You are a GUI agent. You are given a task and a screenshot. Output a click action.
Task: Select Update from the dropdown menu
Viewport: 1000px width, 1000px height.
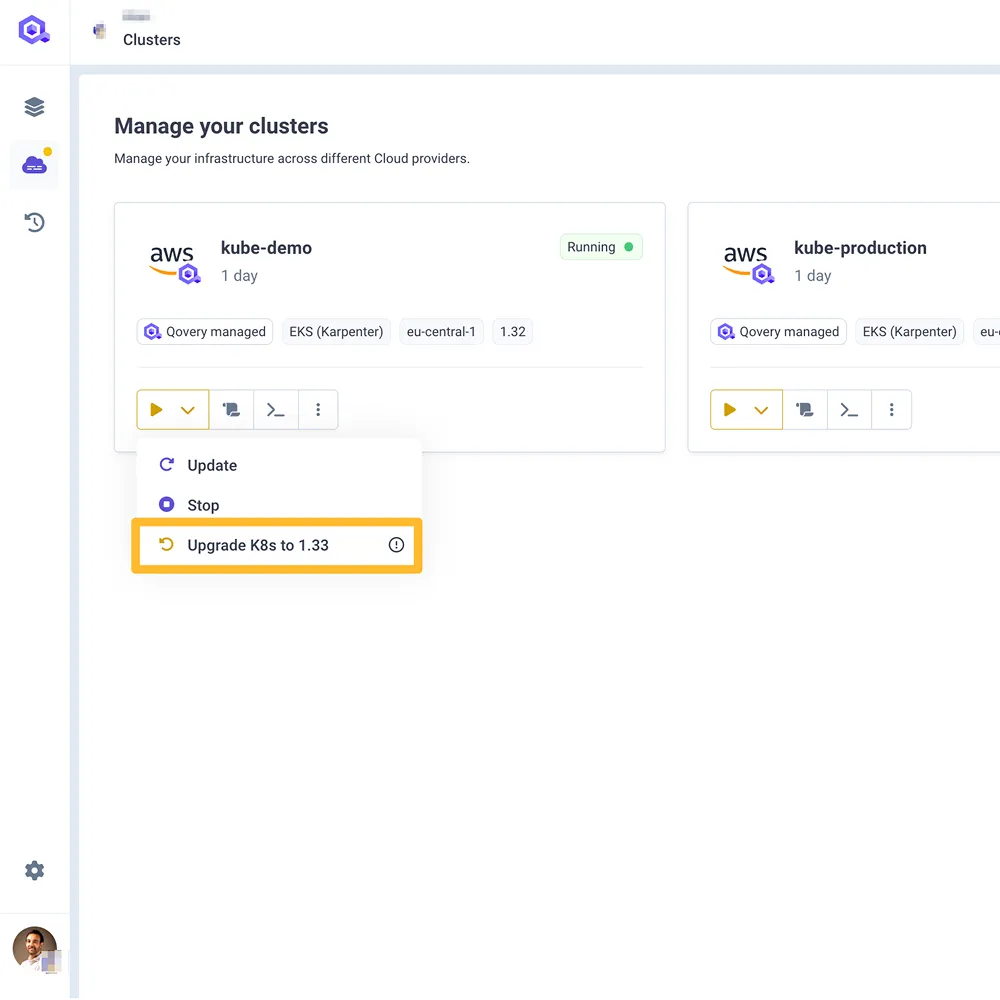(x=278, y=465)
